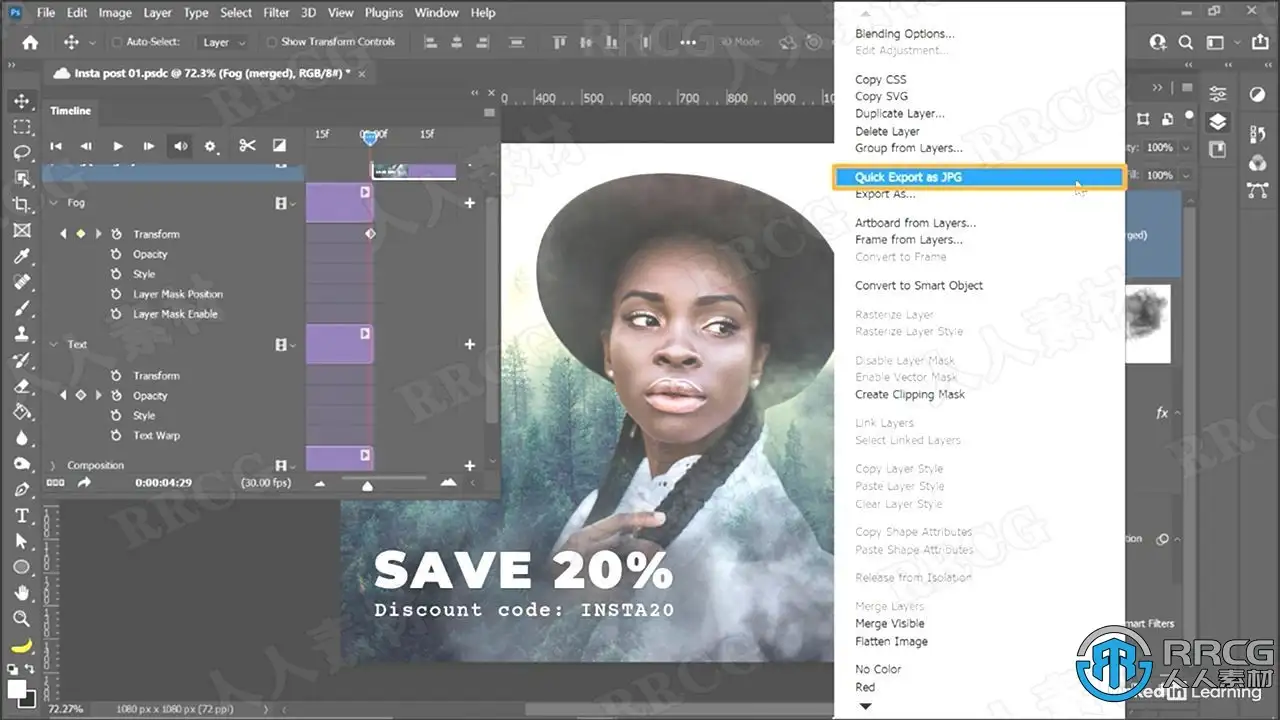Select the Eraser tool
Viewport: 1280px width, 720px height.
click(21, 387)
